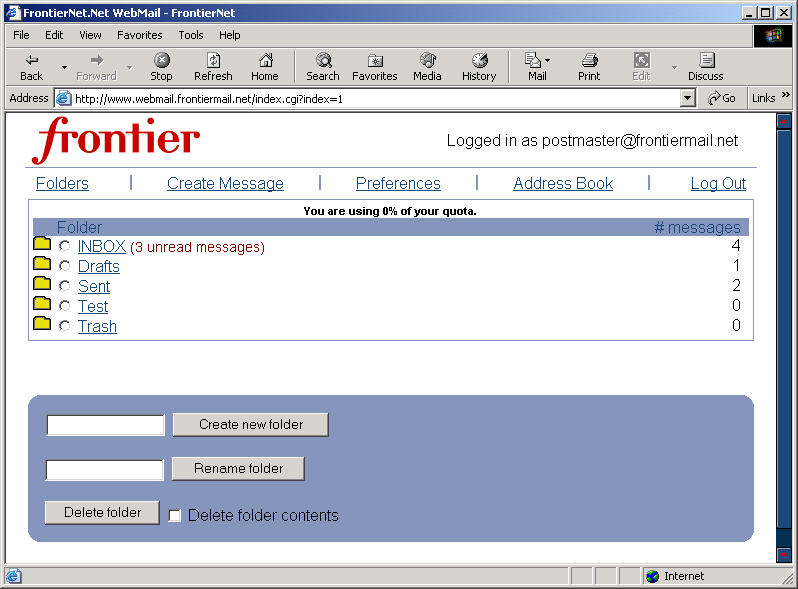Click the Create Message link
The width and height of the screenshot is (798, 589).
[225, 183]
